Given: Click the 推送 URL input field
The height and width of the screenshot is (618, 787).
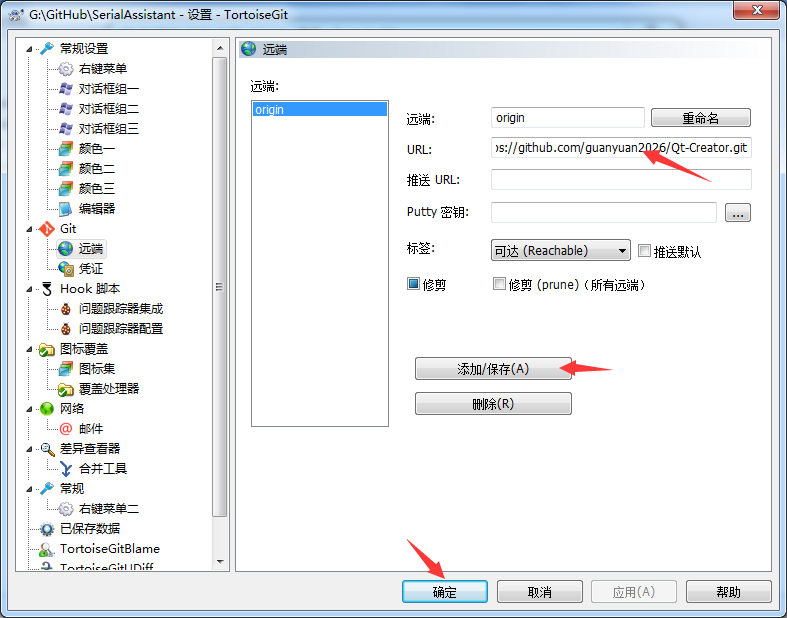Looking at the screenshot, I should tap(621, 180).
